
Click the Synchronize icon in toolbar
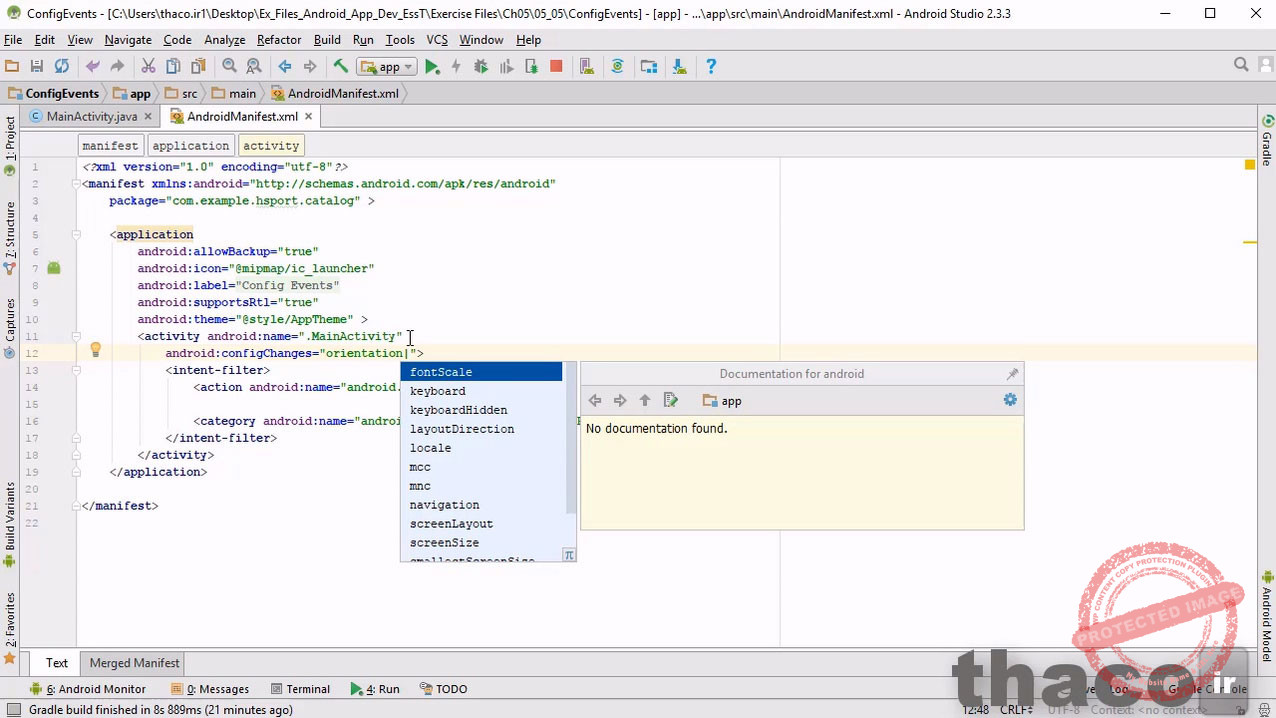pyautogui.click(x=62, y=67)
